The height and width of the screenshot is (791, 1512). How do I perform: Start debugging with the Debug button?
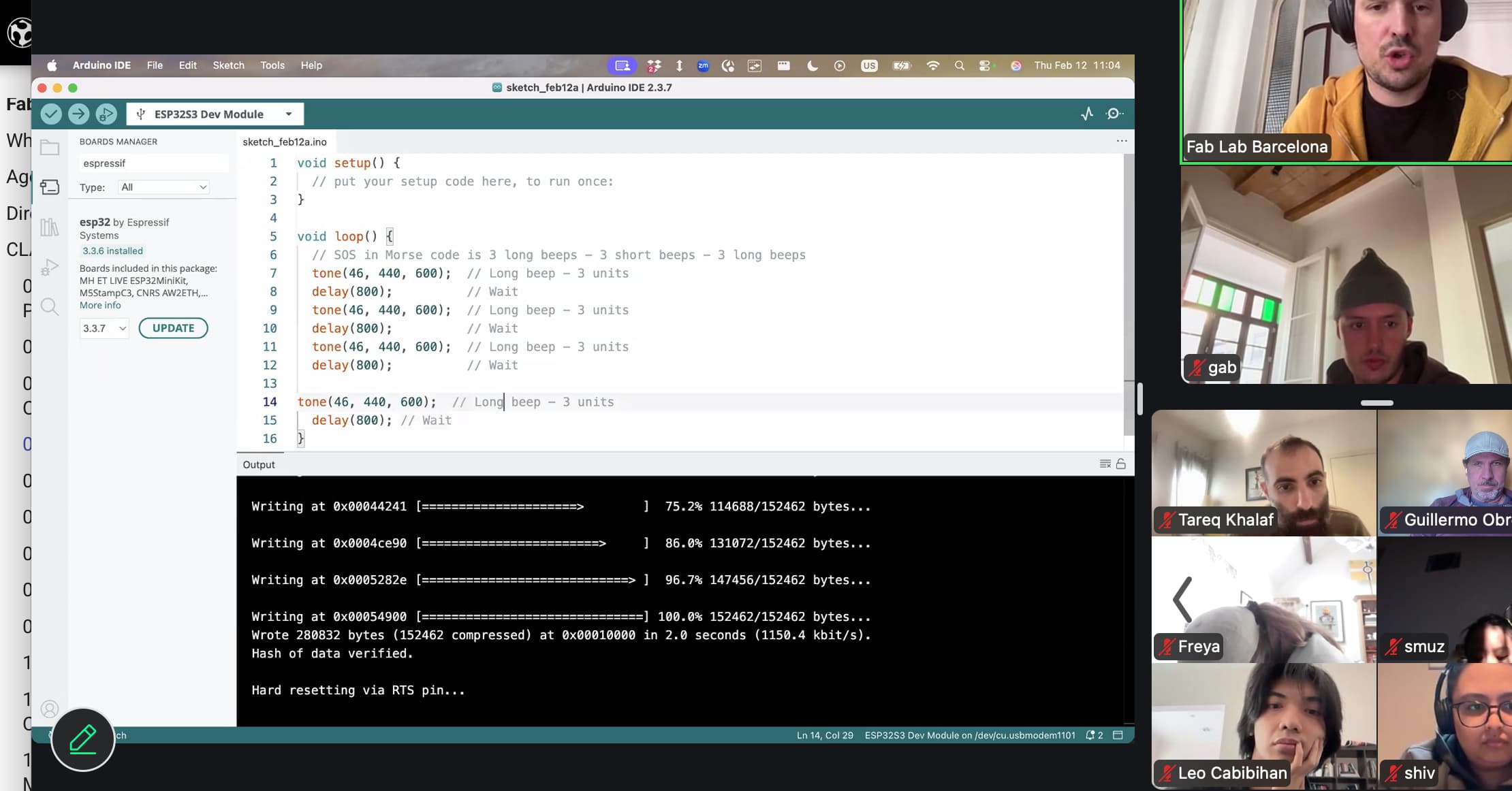(x=106, y=114)
